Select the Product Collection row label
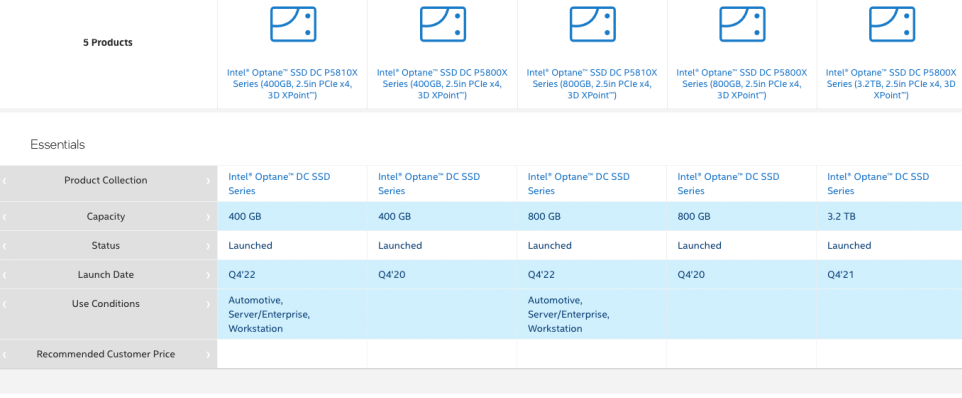Screen dimensions: 962x398 [x=106, y=180]
